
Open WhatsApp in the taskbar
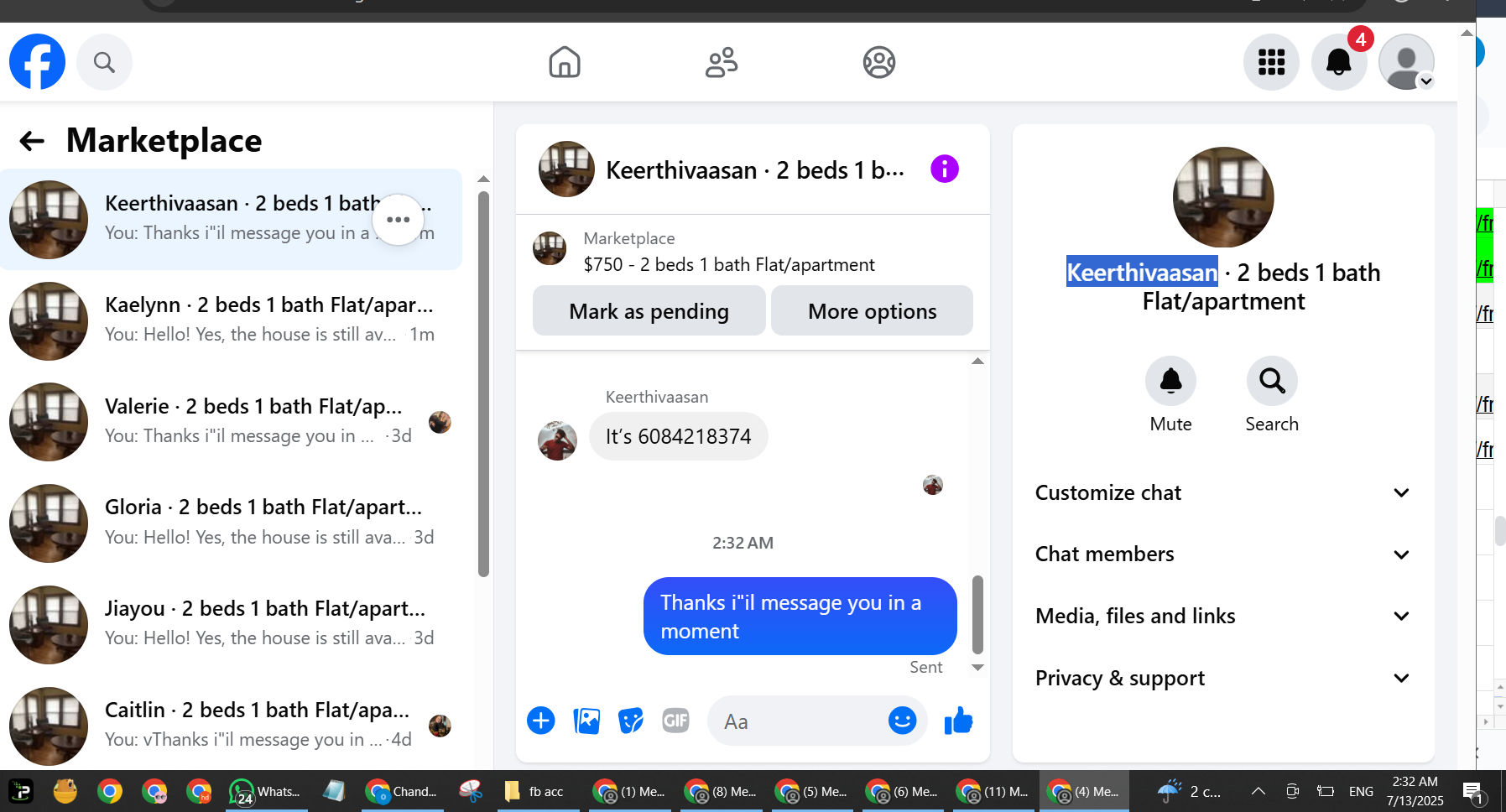tap(265, 791)
